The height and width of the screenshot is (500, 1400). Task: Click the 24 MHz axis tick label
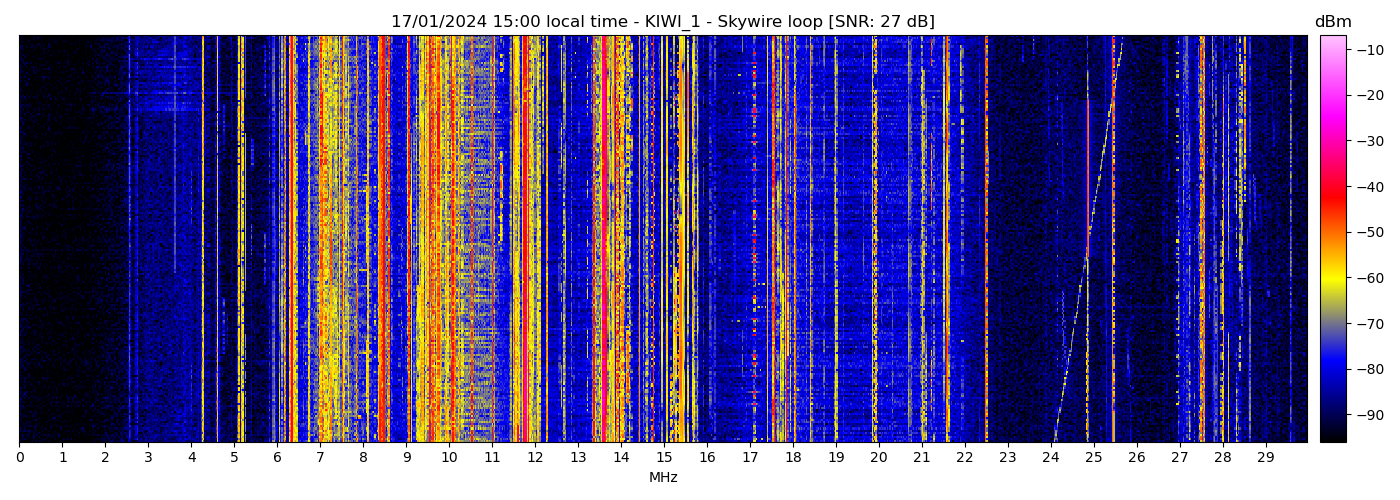click(1051, 458)
